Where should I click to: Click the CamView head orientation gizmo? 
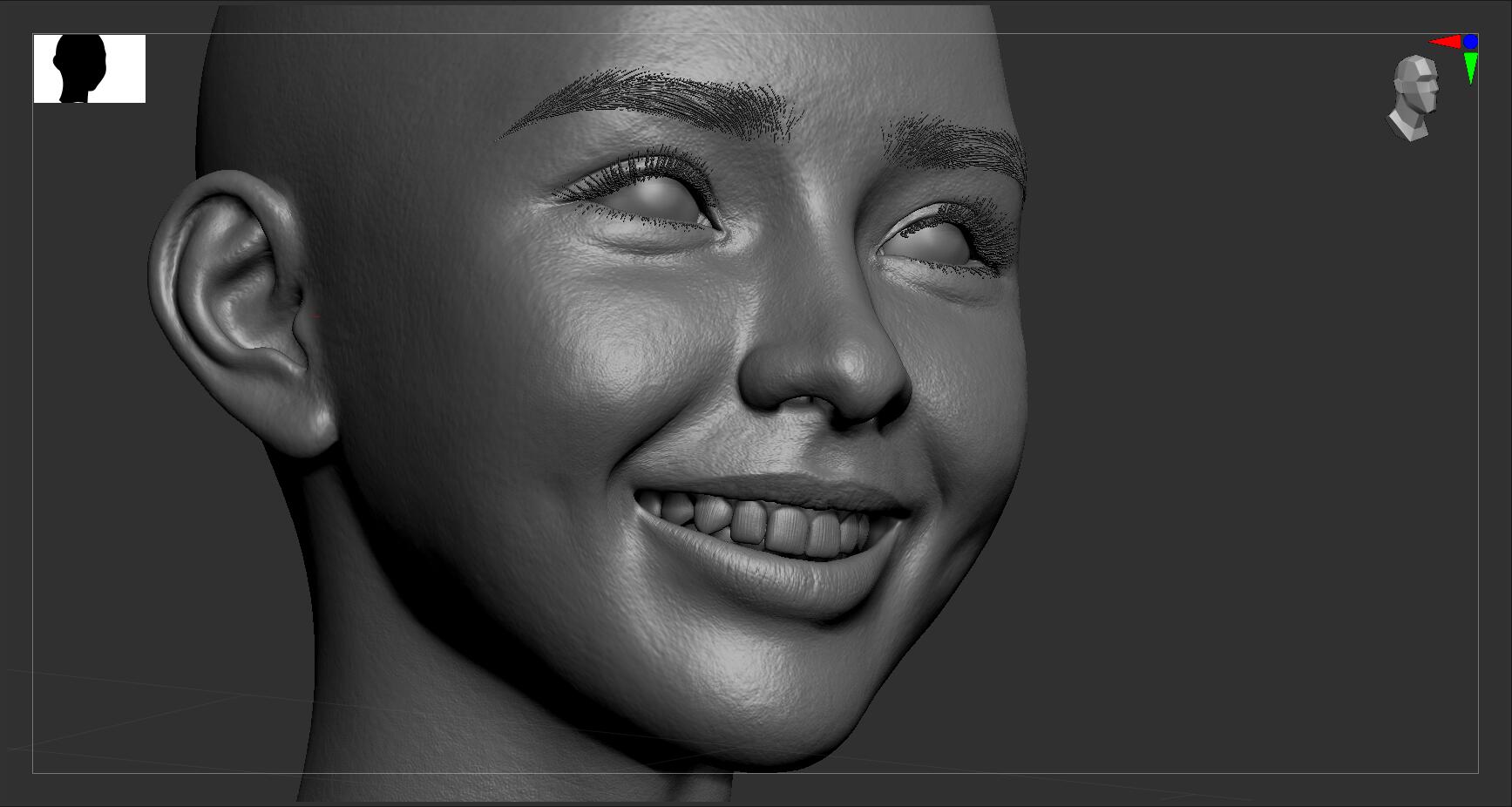point(1413,98)
